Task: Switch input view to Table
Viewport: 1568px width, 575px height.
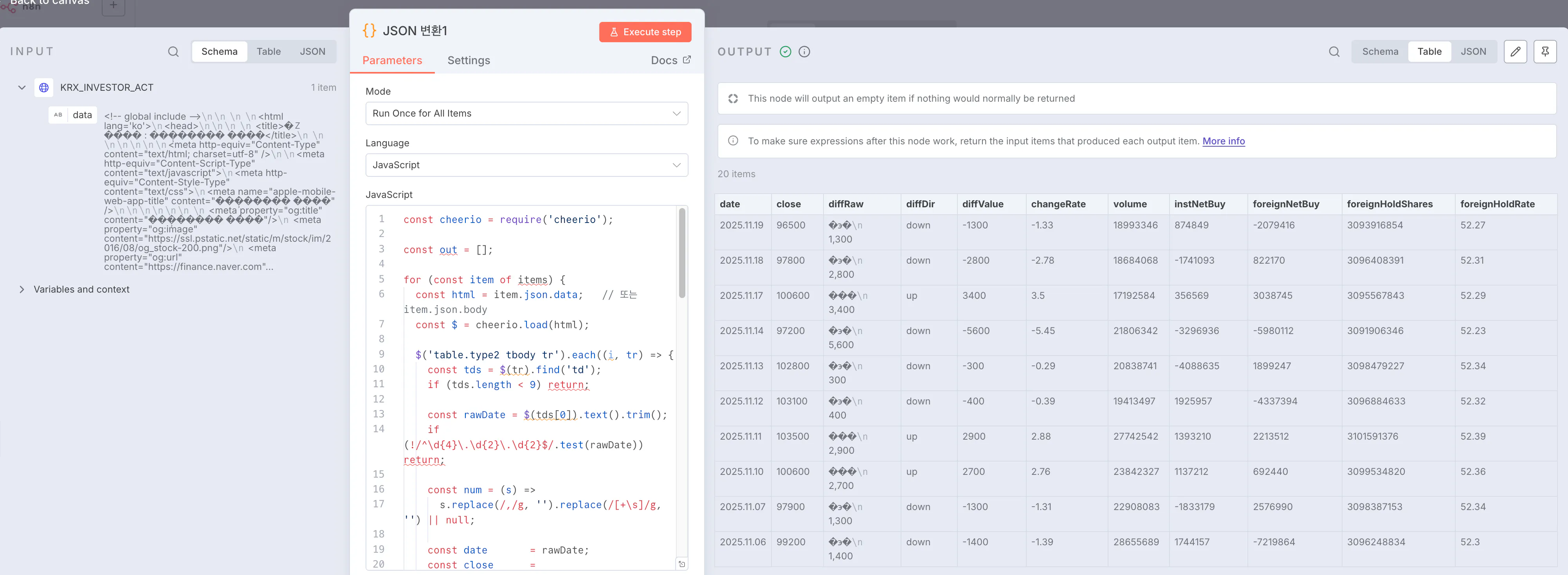Action: (269, 52)
